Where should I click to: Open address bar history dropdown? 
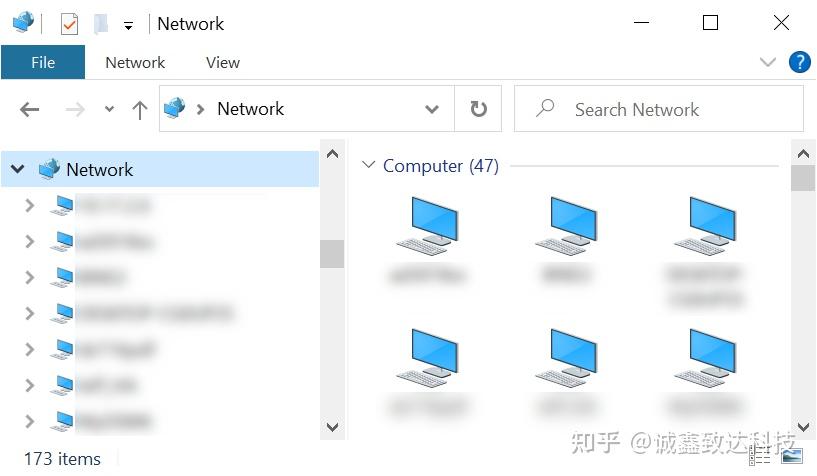click(431, 109)
